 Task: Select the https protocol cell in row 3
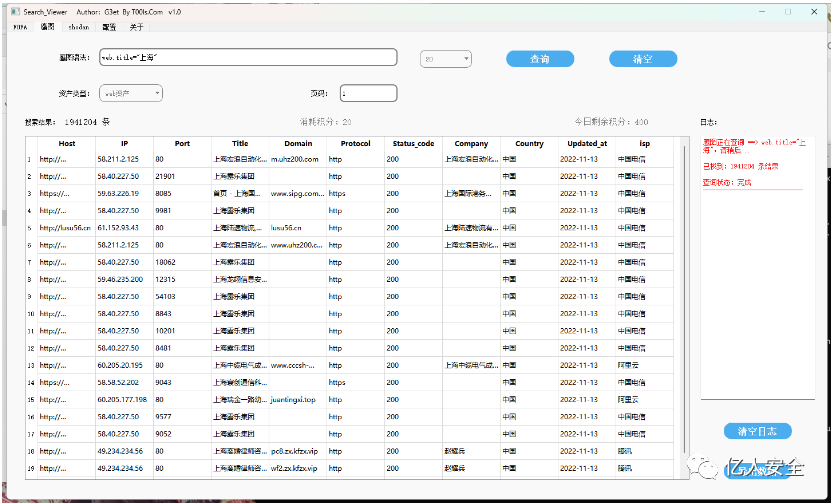point(356,193)
